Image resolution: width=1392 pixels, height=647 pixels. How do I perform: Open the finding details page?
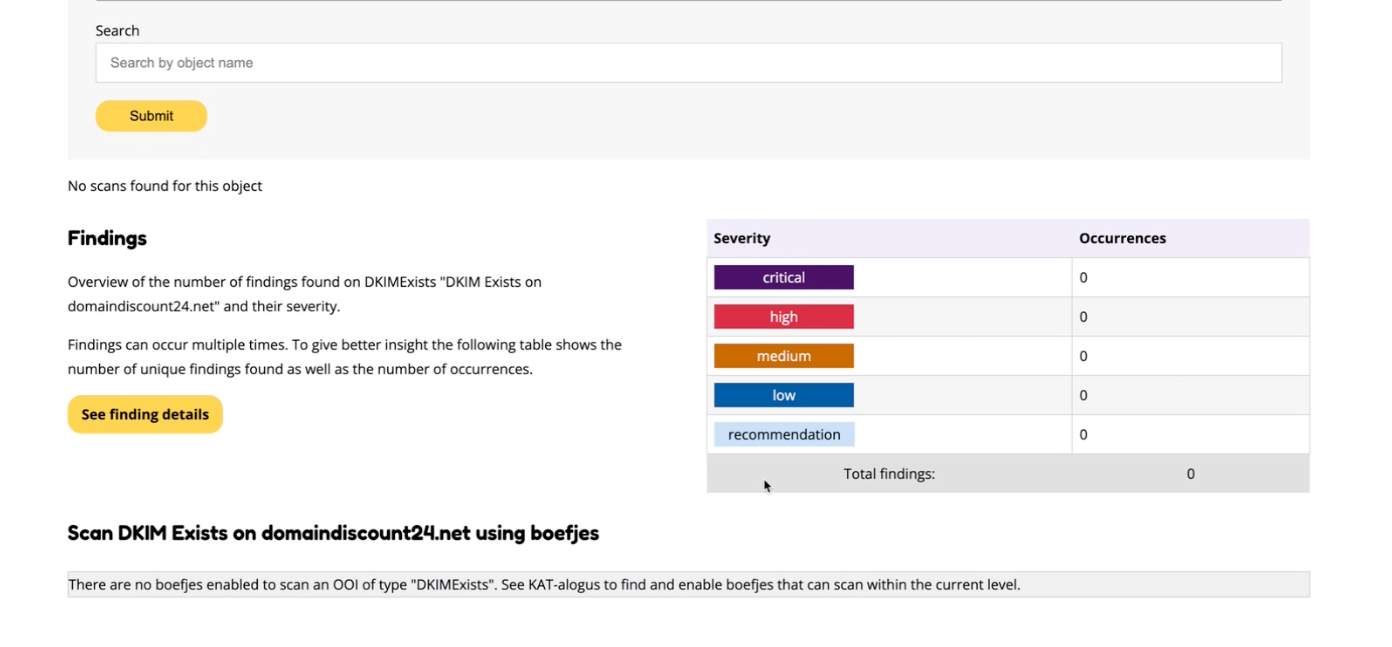pos(145,414)
